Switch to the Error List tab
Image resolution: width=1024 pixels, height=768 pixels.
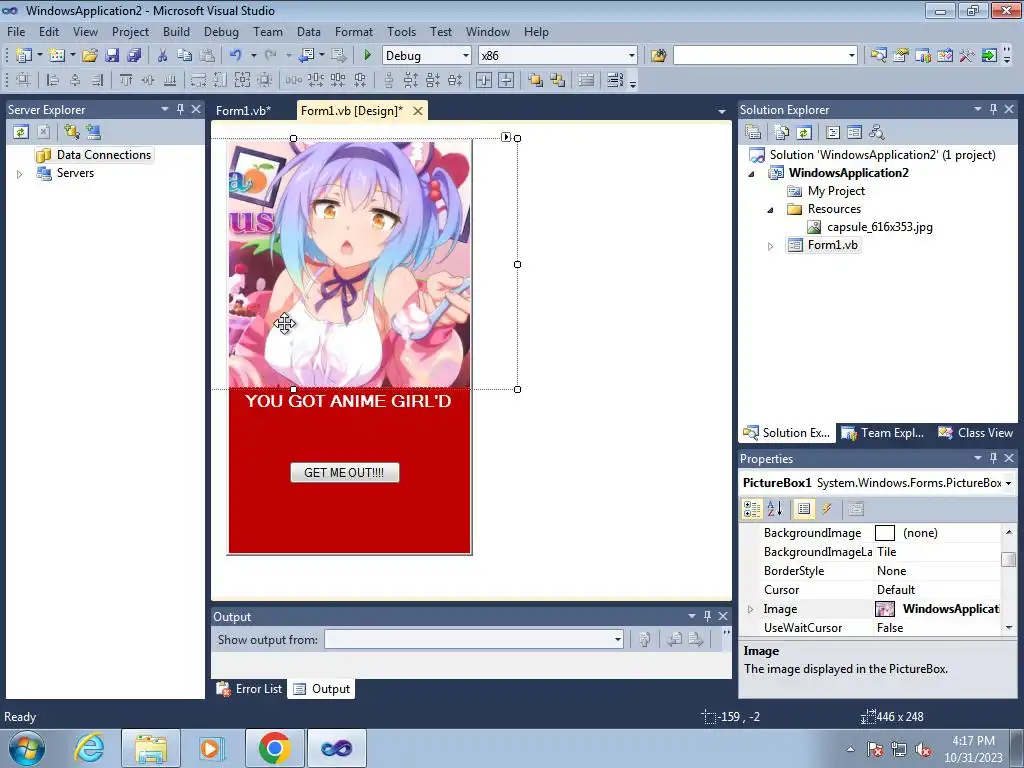pos(249,688)
